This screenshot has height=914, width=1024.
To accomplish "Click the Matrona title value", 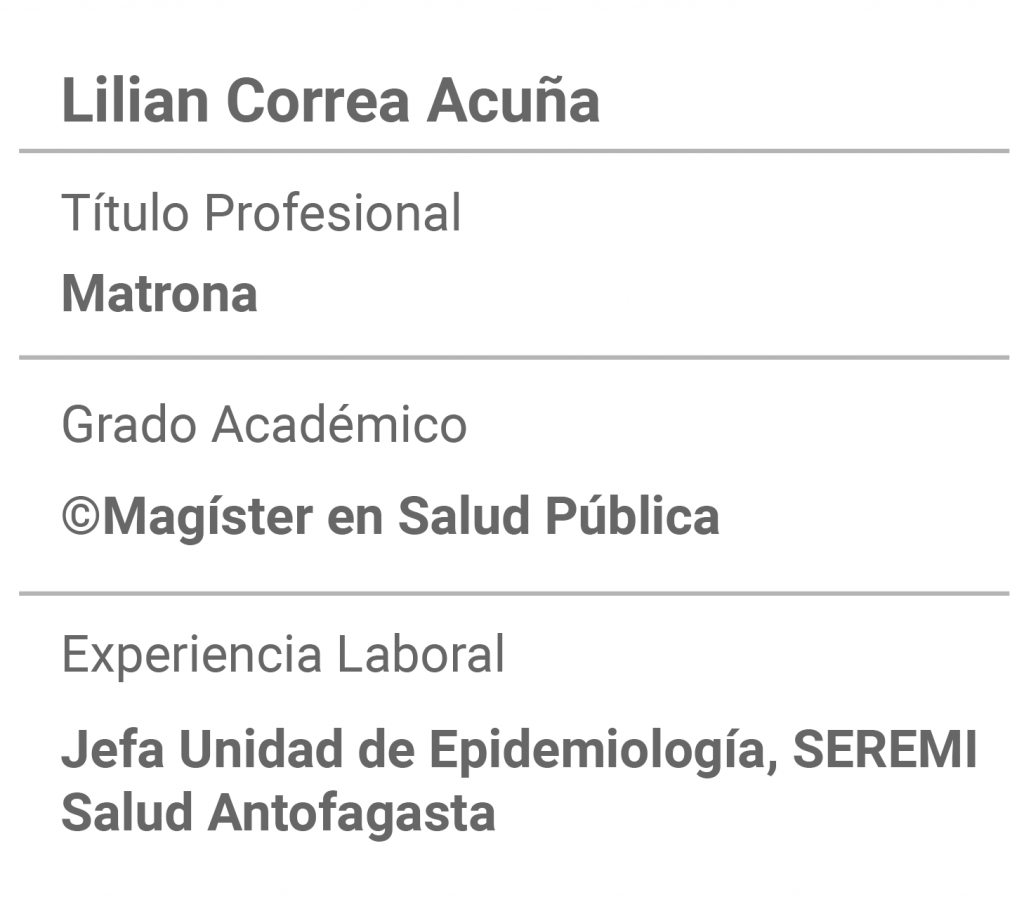I will point(159,294).
